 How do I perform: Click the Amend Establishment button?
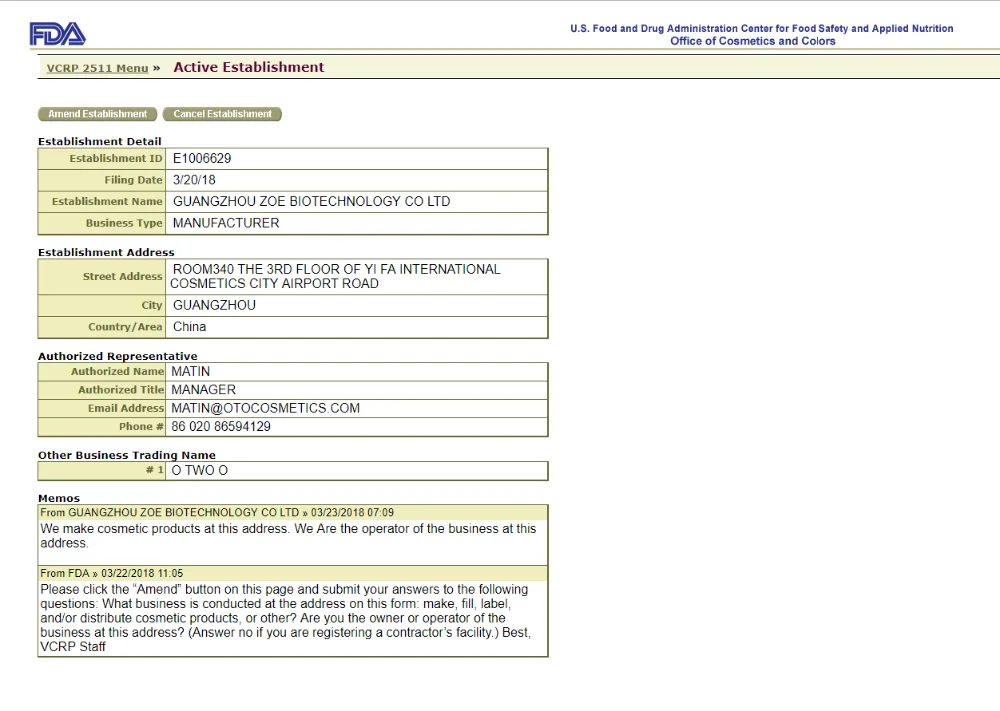pos(98,114)
